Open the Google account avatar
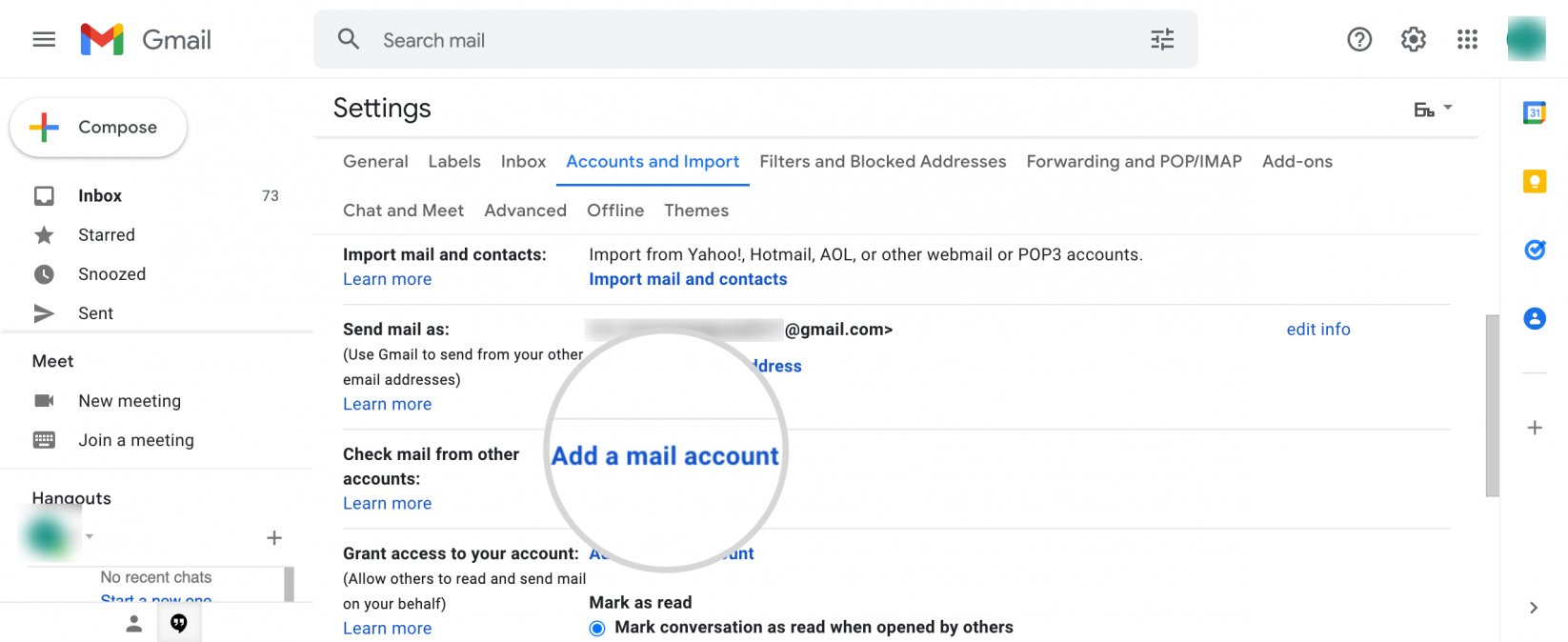This screenshot has height=642, width=1568. [x=1526, y=39]
